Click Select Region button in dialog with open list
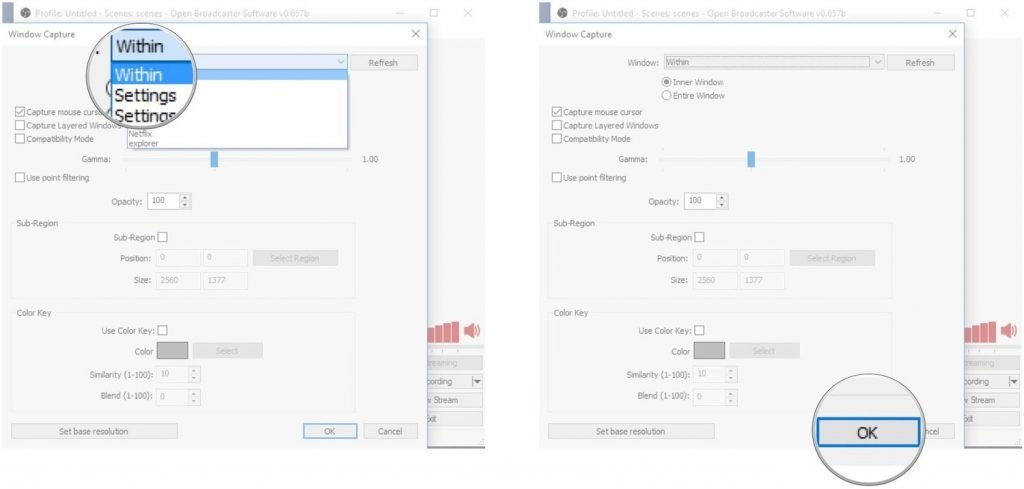Image resolution: width=1024 pixels, height=489 pixels. click(295, 258)
